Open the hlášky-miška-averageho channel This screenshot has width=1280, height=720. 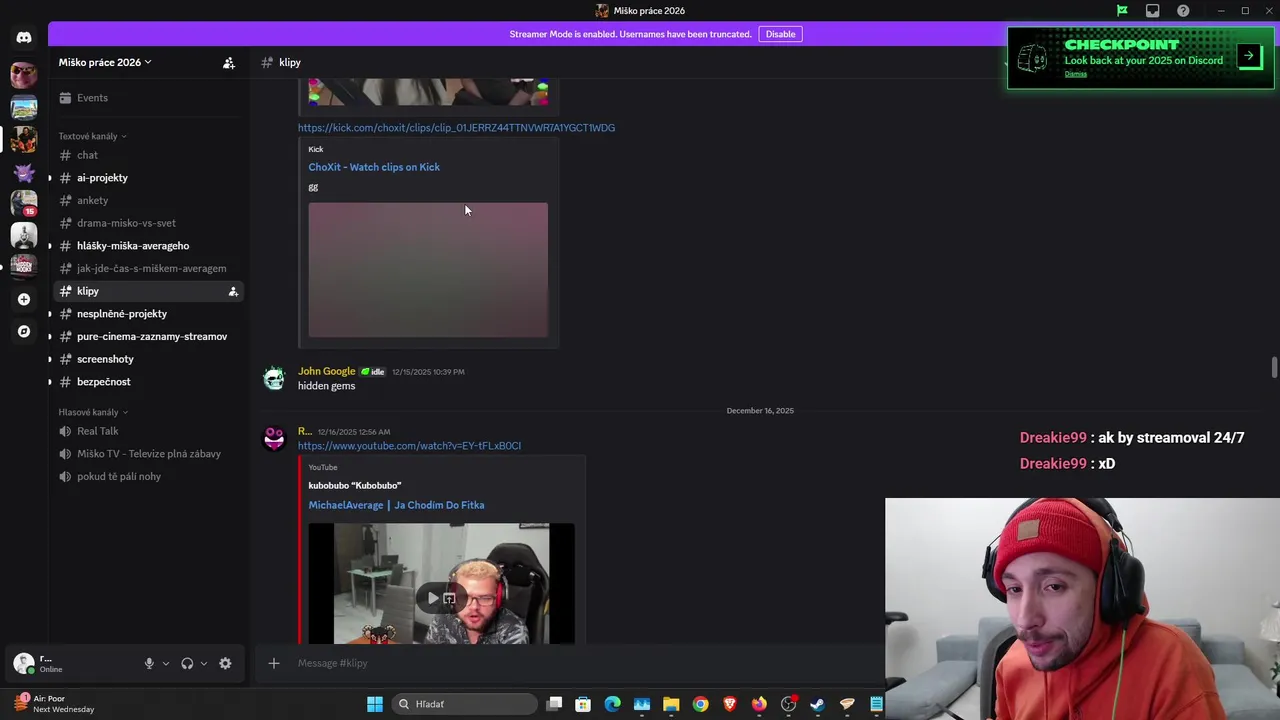point(148,246)
